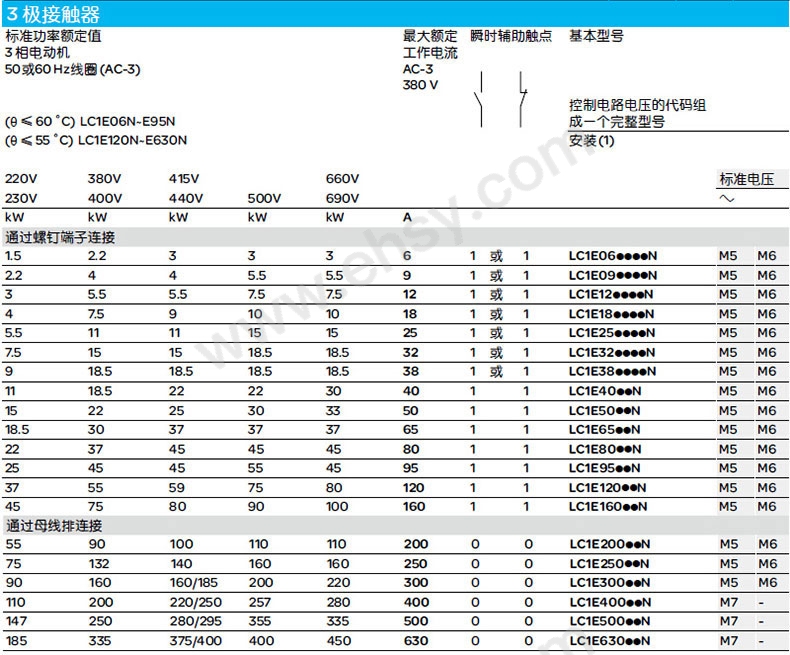The image size is (790, 655).
Task: Select the model LC1E50●●N
Action: tap(604, 411)
